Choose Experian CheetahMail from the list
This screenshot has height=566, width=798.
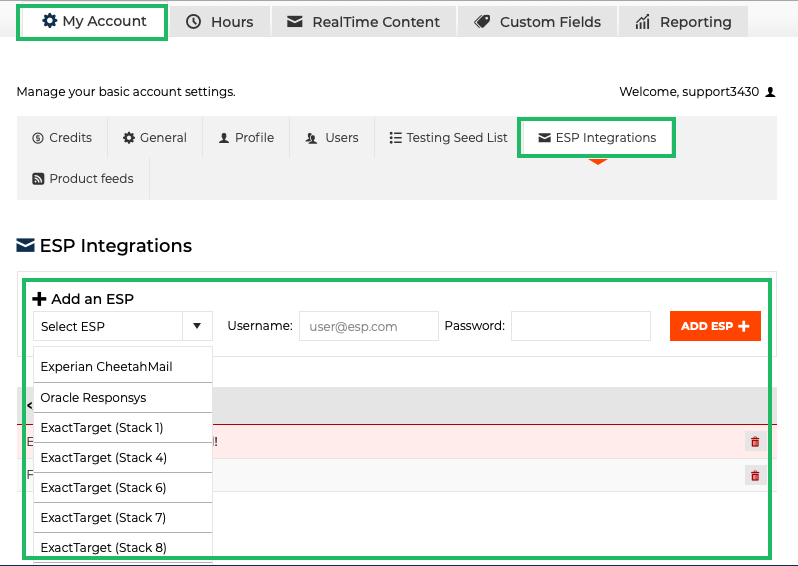(107, 367)
